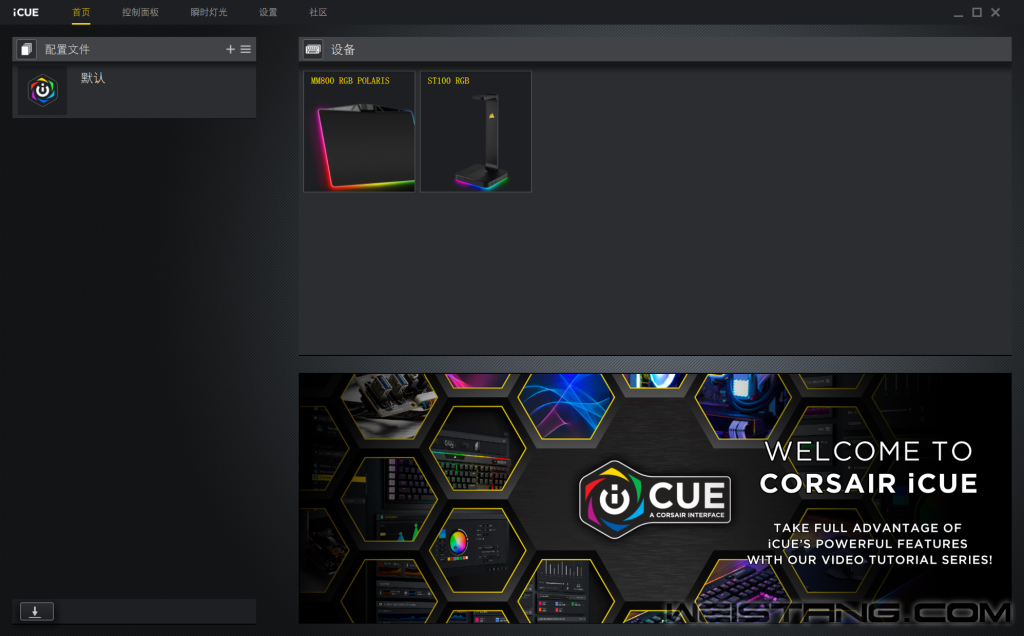The image size is (1024, 636).
Task: Minimize the iCUE window
Action: (x=958, y=13)
